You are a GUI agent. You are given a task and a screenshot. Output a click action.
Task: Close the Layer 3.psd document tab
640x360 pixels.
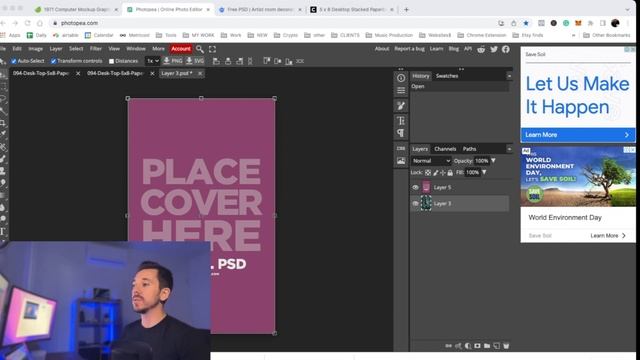tap(200, 73)
